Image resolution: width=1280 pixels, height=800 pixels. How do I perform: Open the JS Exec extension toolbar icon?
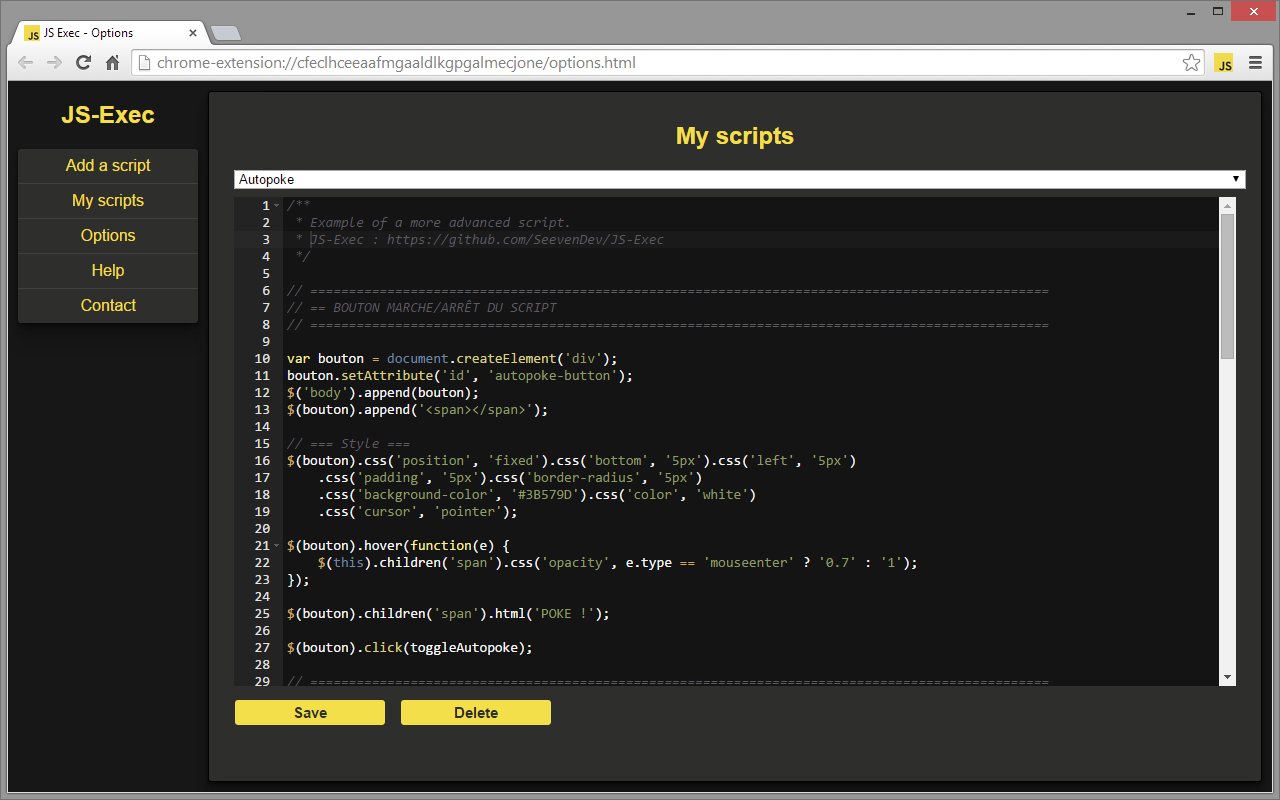click(1223, 63)
